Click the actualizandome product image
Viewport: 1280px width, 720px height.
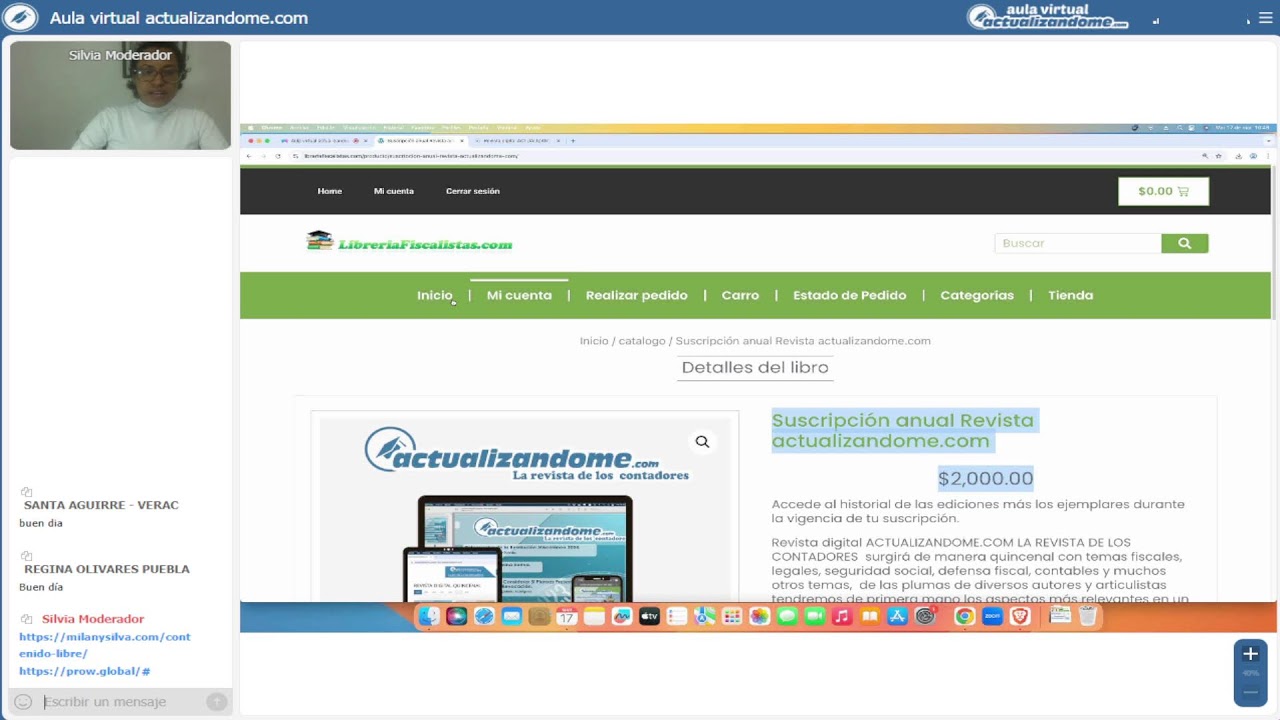tap(525, 508)
